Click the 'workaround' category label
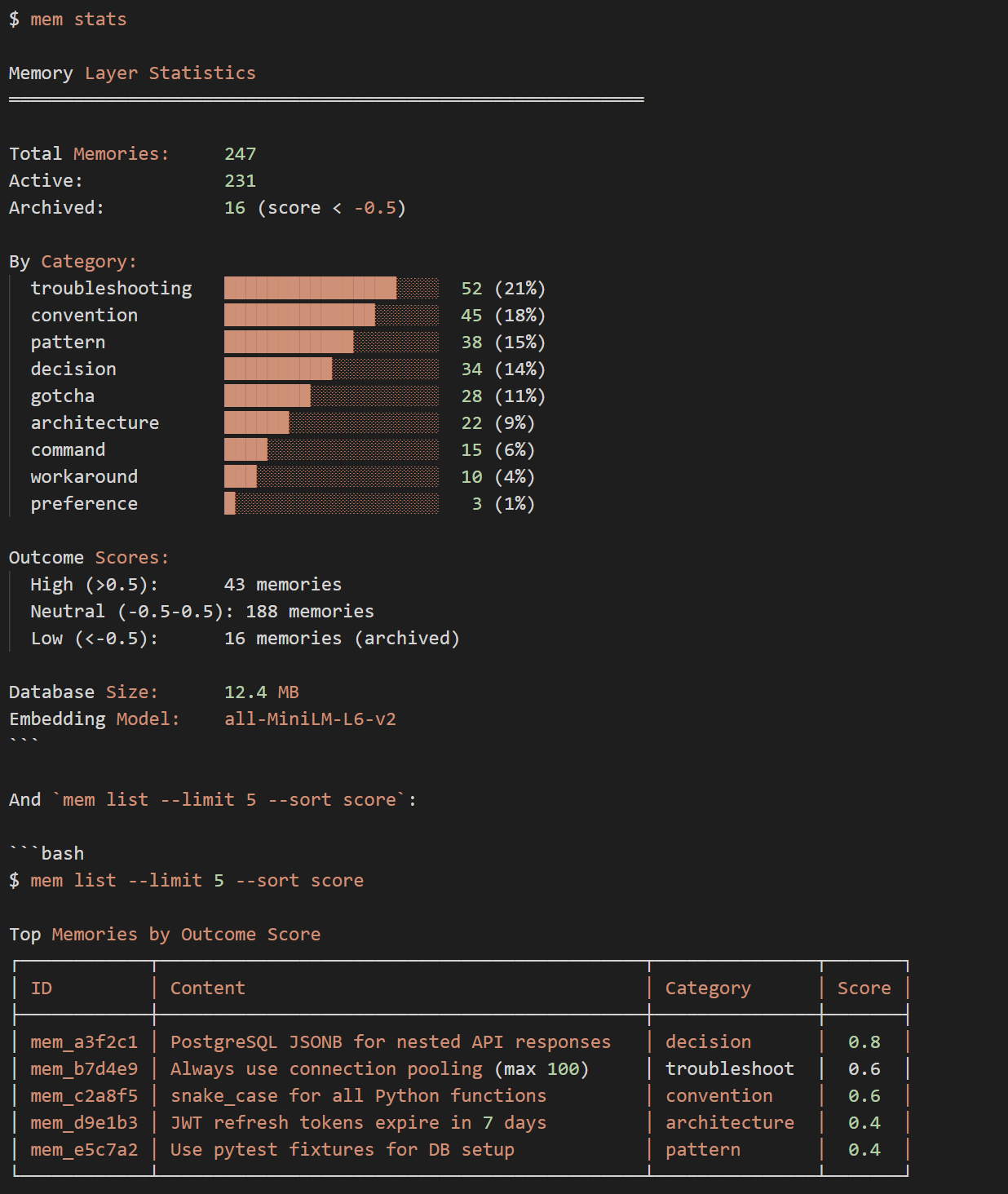1008x1194 pixels. (84, 476)
